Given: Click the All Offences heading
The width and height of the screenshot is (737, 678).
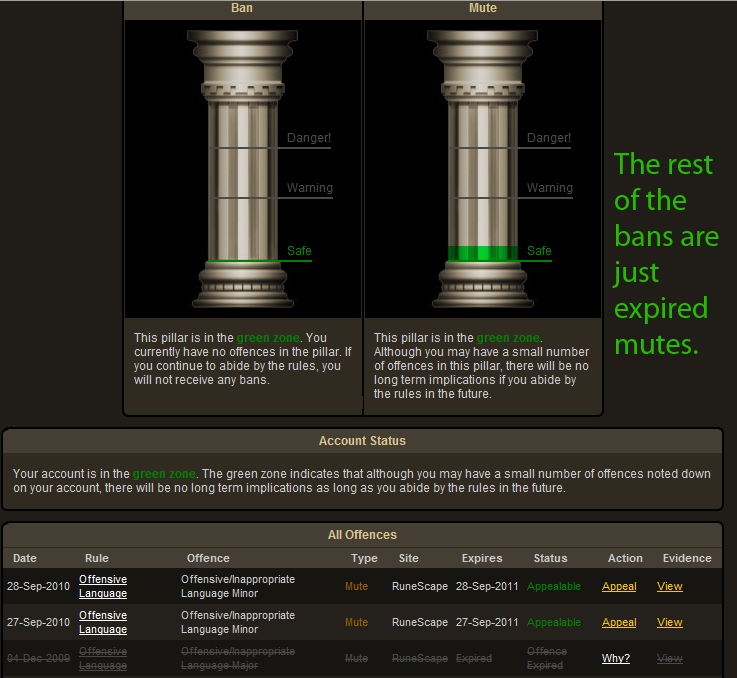Looking at the screenshot, I should (362, 535).
